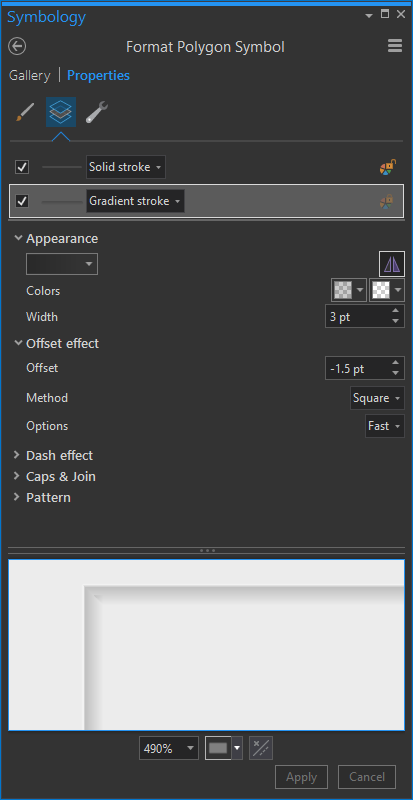
Task: Toggle Gradient stroke color lock icon
Action: click(x=387, y=201)
